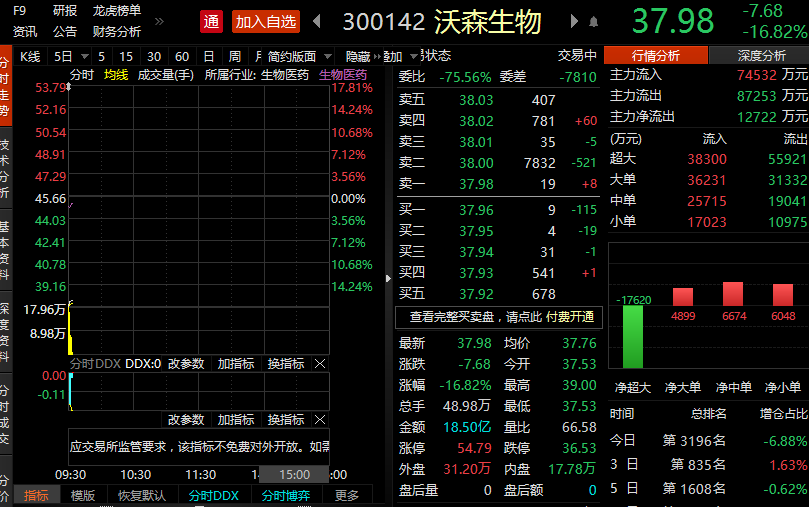Toggle the 分时博弈 indicator at bottom
Screen dimensions: 809x507
click(x=285, y=495)
